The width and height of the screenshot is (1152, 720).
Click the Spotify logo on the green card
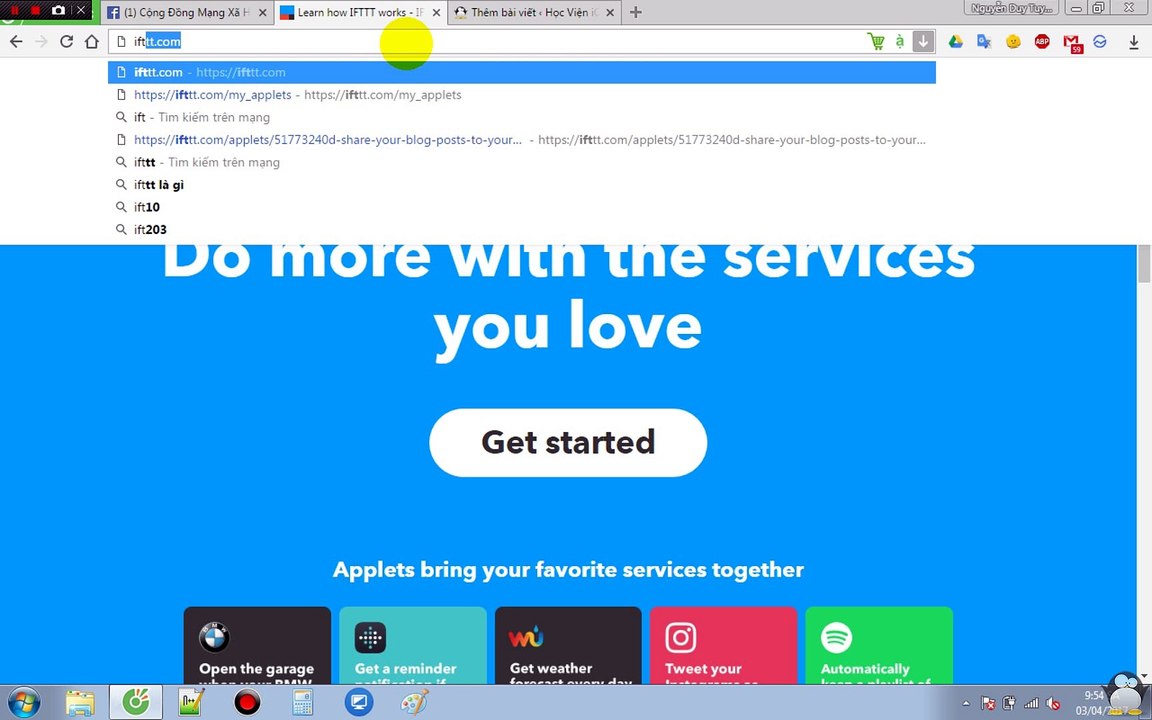coord(836,637)
